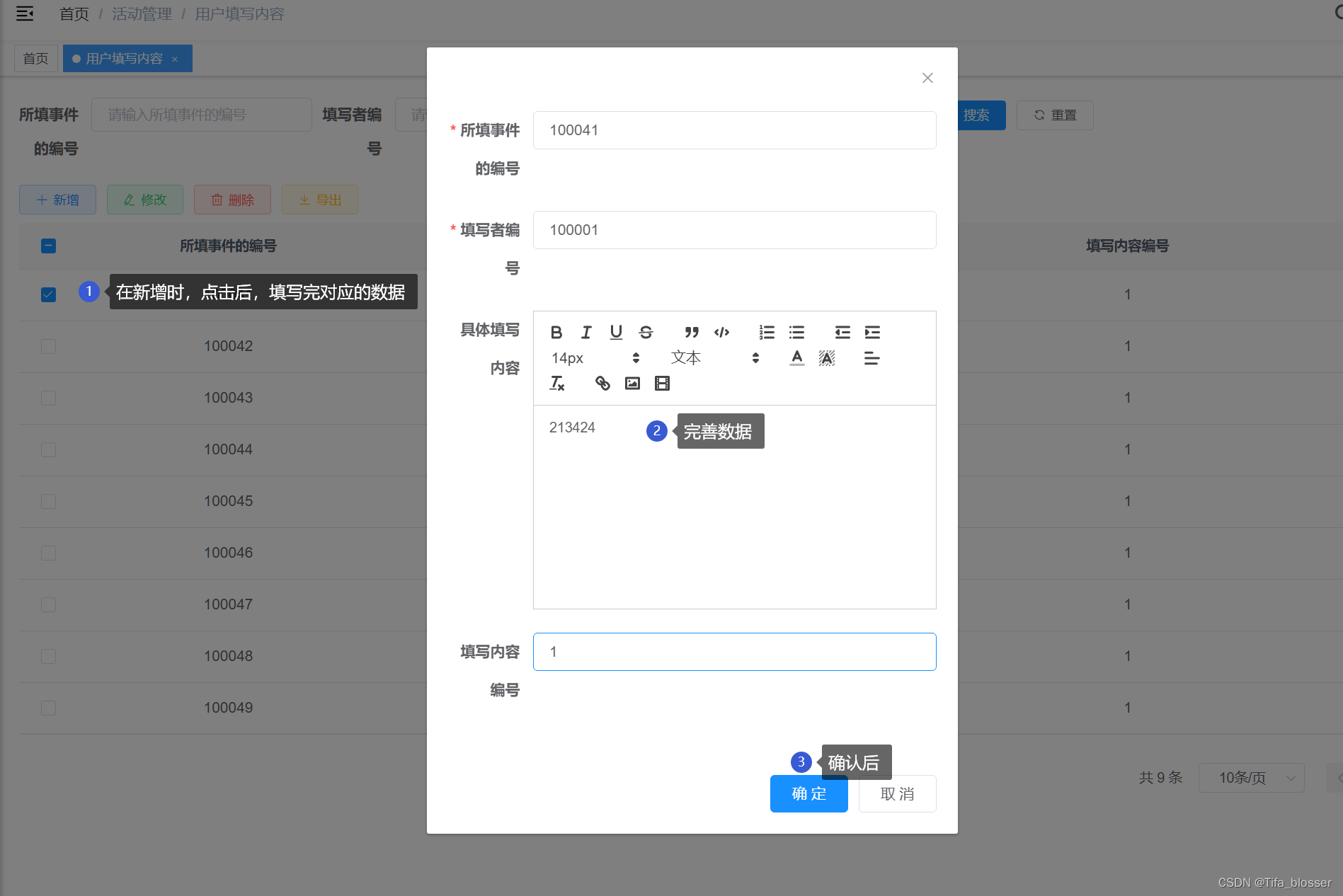Check the row 100043 checkbox
The height and width of the screenshot is (896, 1343).
[48, 398]
